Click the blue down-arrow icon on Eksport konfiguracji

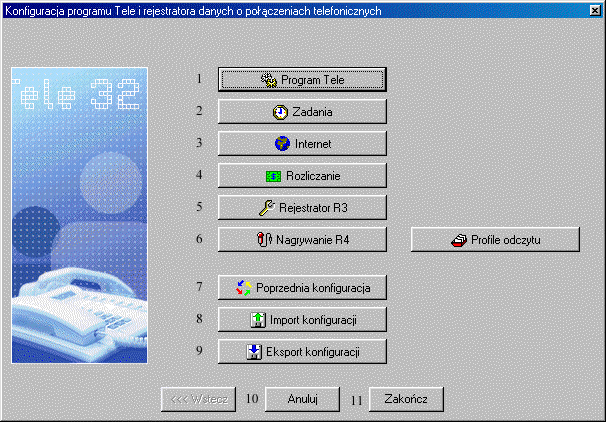253,352
